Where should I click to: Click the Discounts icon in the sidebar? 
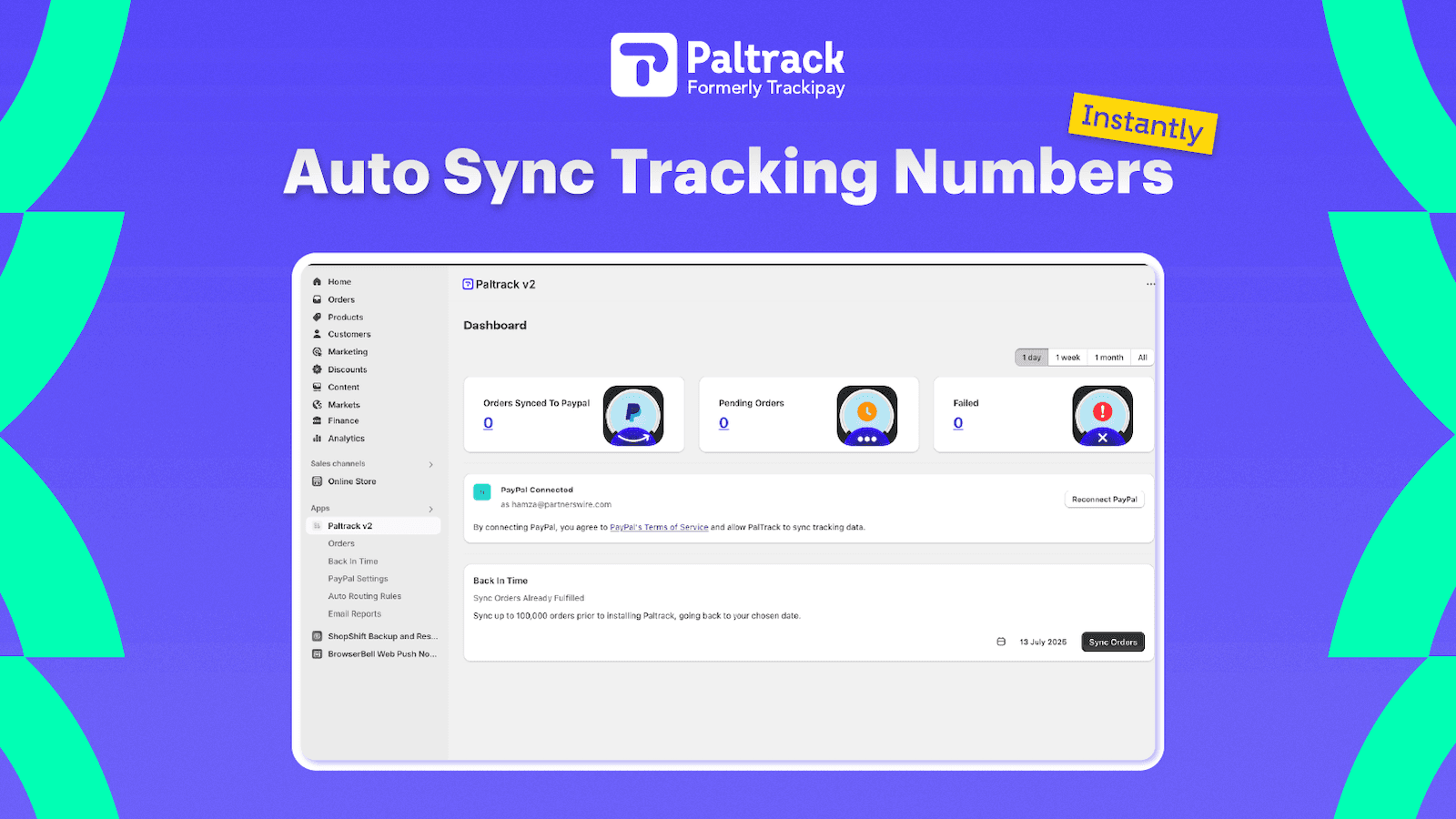(x=316, y=369)
